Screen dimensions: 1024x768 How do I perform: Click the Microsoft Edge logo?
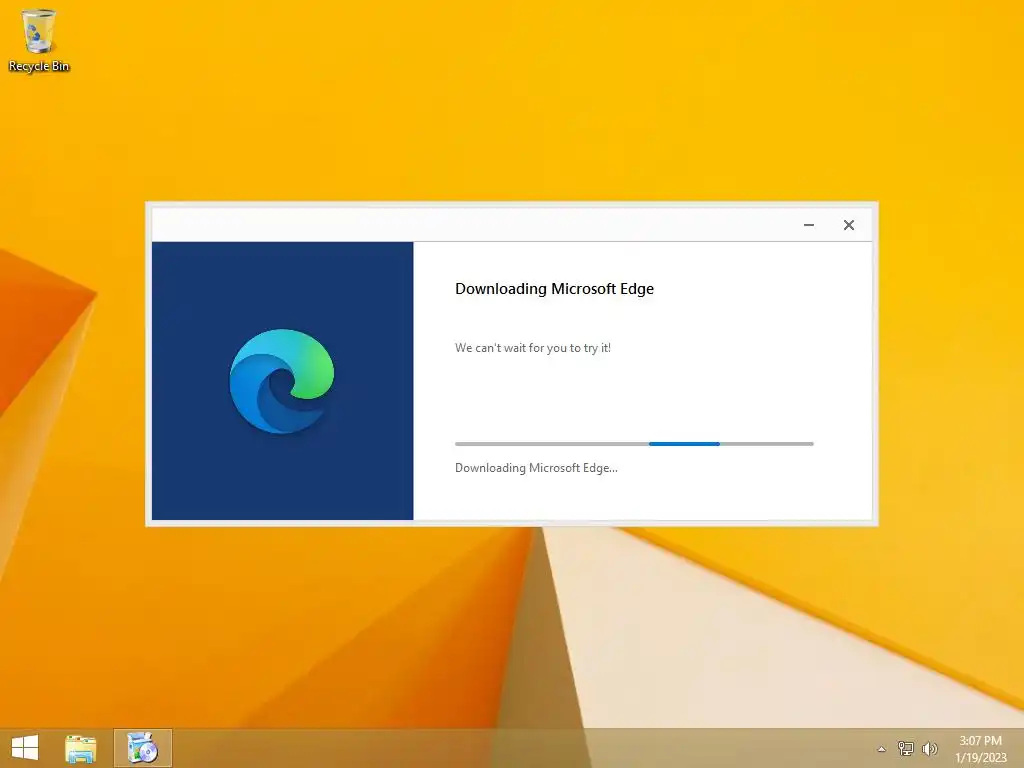point(281,381)
